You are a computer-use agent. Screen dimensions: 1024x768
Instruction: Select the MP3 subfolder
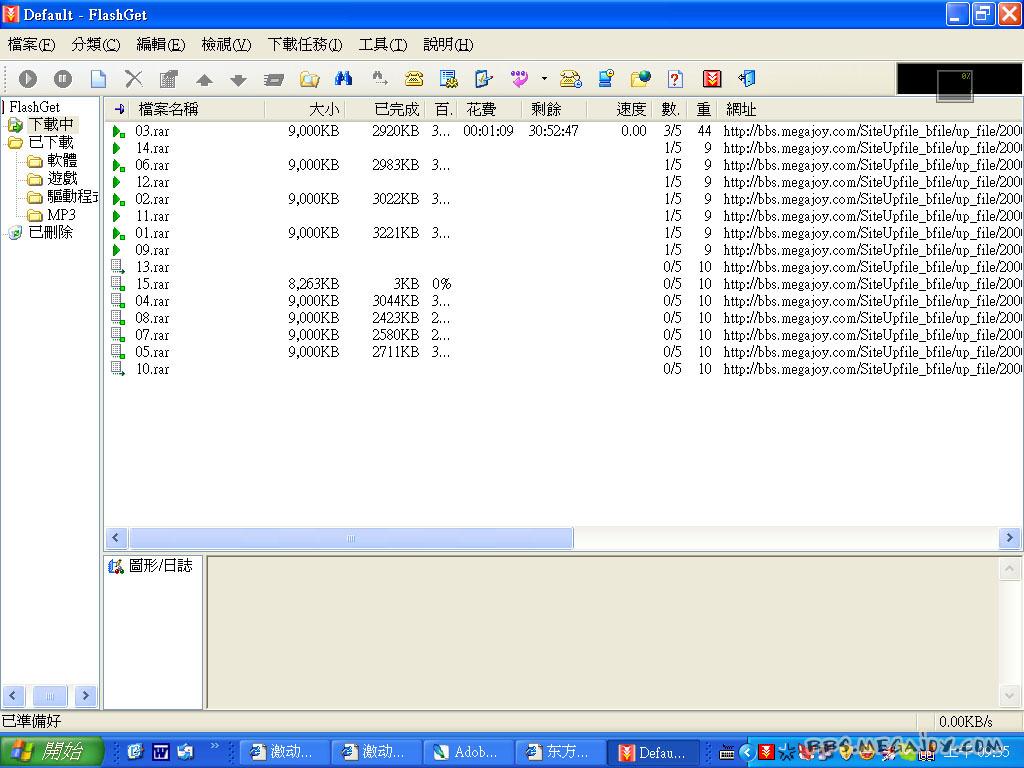coord(61,215)
